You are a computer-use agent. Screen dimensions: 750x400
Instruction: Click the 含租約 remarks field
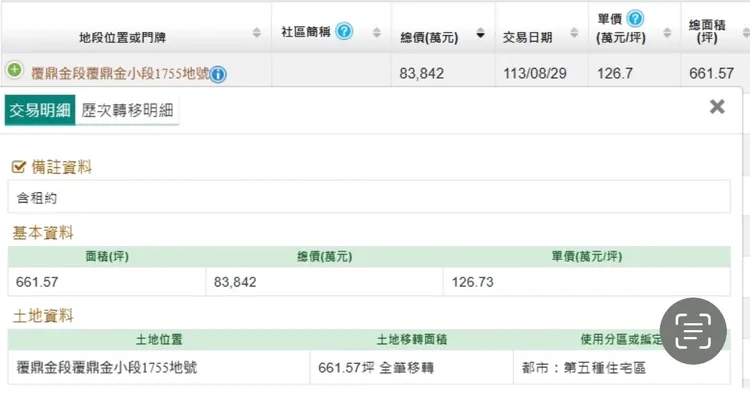tap(370, 198)
